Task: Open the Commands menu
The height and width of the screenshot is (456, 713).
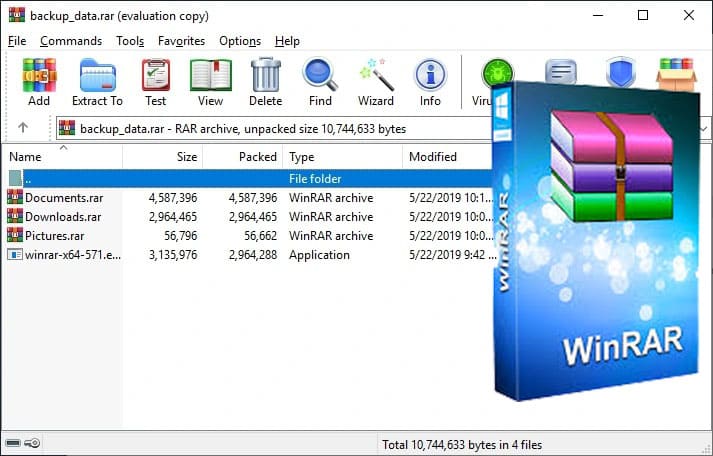Action: coord(71,41)
